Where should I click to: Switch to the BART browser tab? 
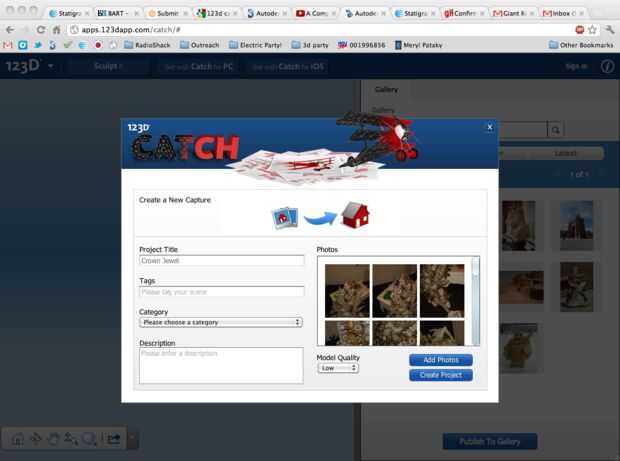point(117,13)
